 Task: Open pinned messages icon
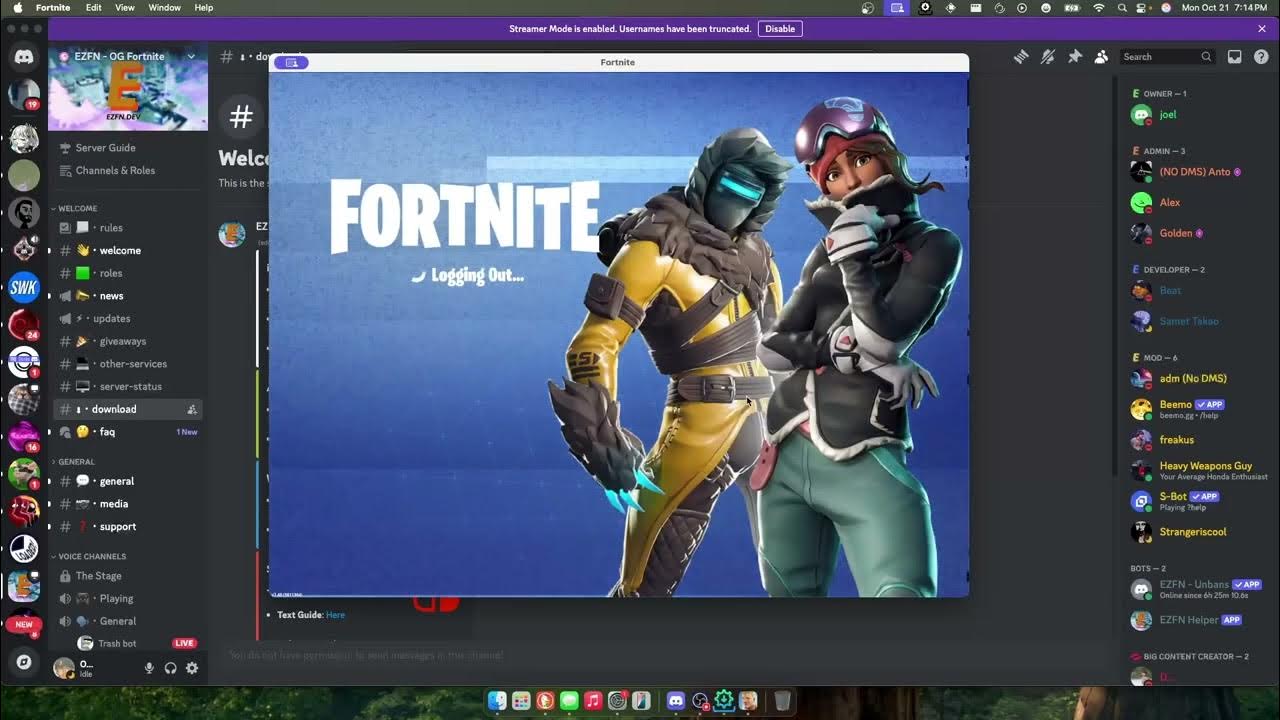pyautogui.click(x=1075, y=57)
